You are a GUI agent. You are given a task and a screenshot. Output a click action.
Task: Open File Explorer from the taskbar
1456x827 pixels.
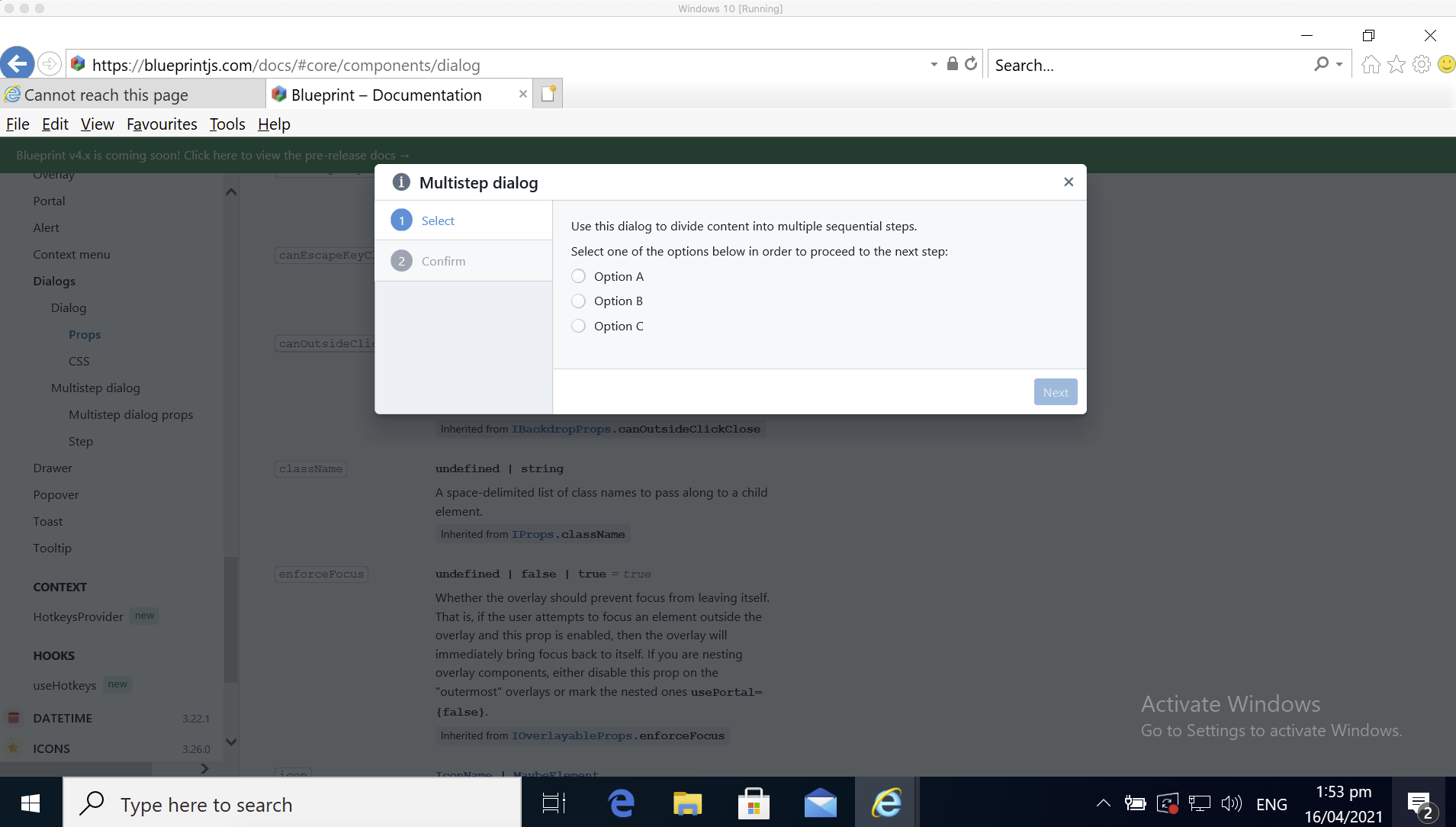(687, 803)
